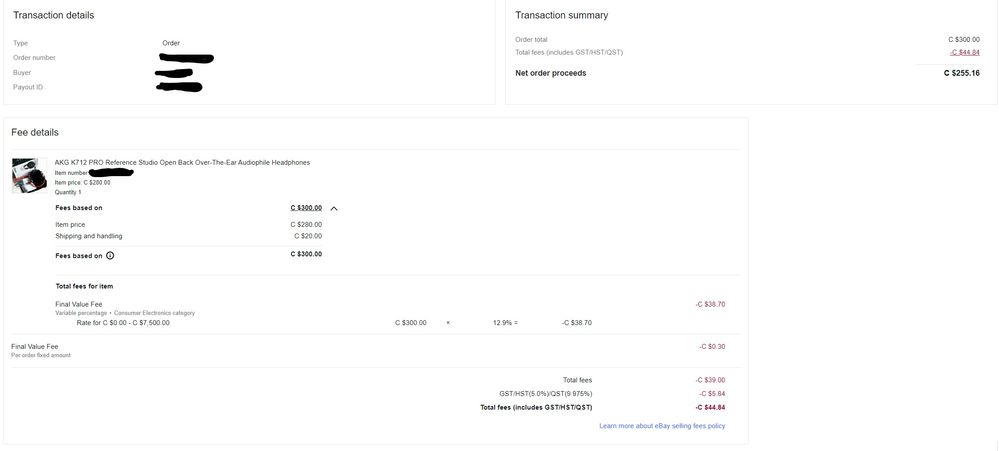Click the Shipping and handling C $20.00 value
The height and width of the screenshot is (451, 999).
point(308,236)
